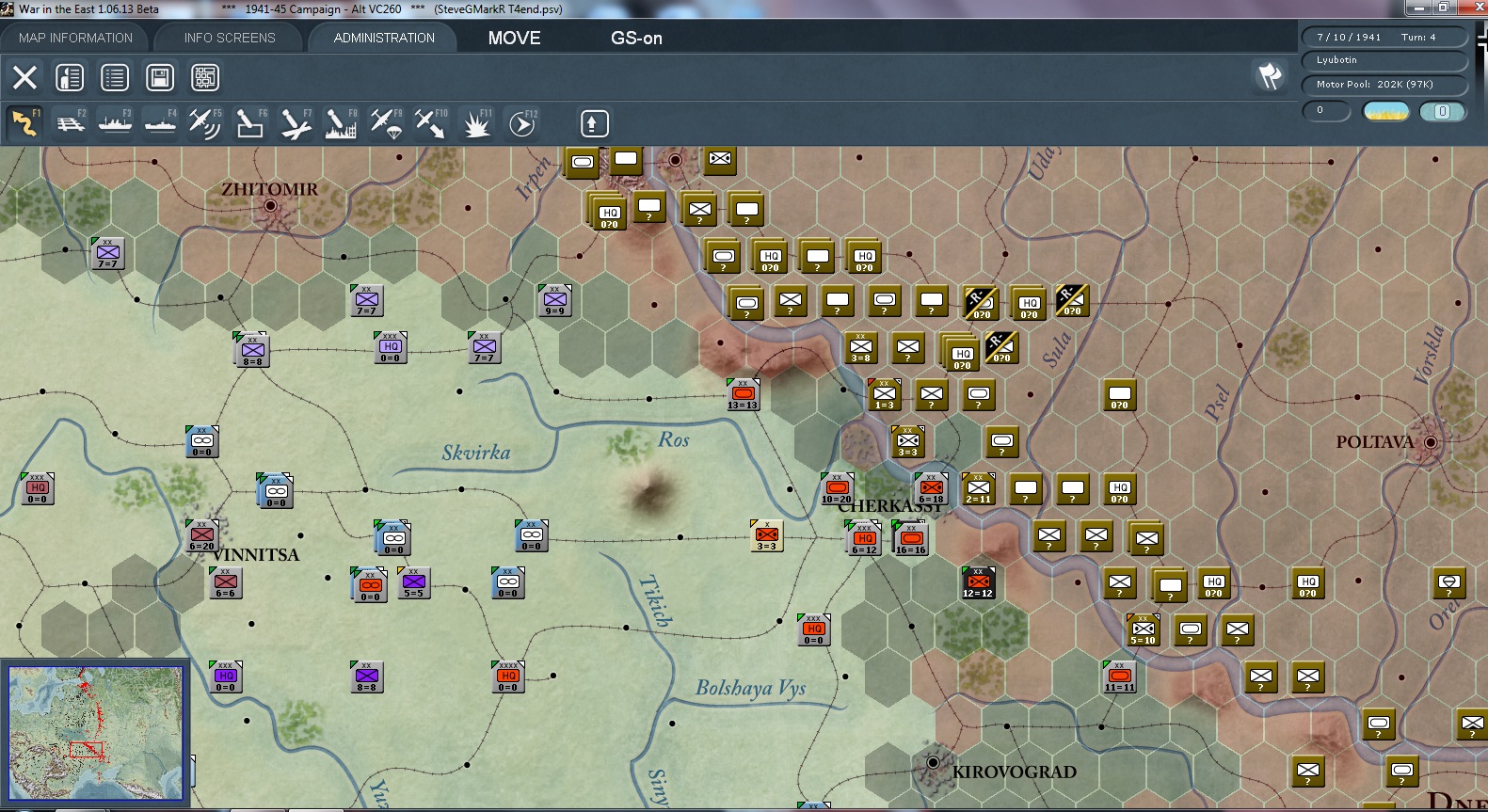Image resolution: width=1488 pixels, height=812 pixels.
Task: Select the purple 9=9 infantry unit
Action: pyautogui.click(x=554, y=301)
